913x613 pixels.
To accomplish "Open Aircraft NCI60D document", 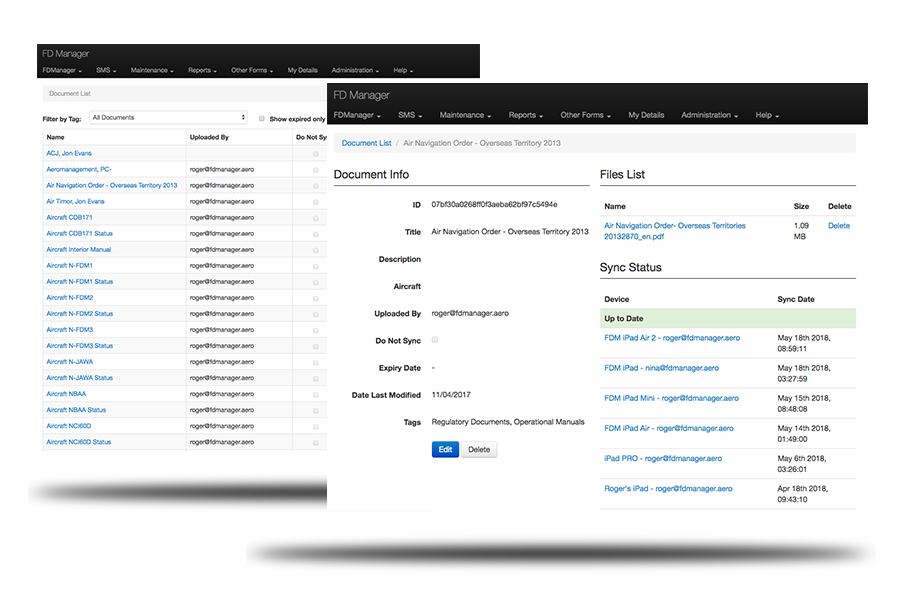I will 69,426.
